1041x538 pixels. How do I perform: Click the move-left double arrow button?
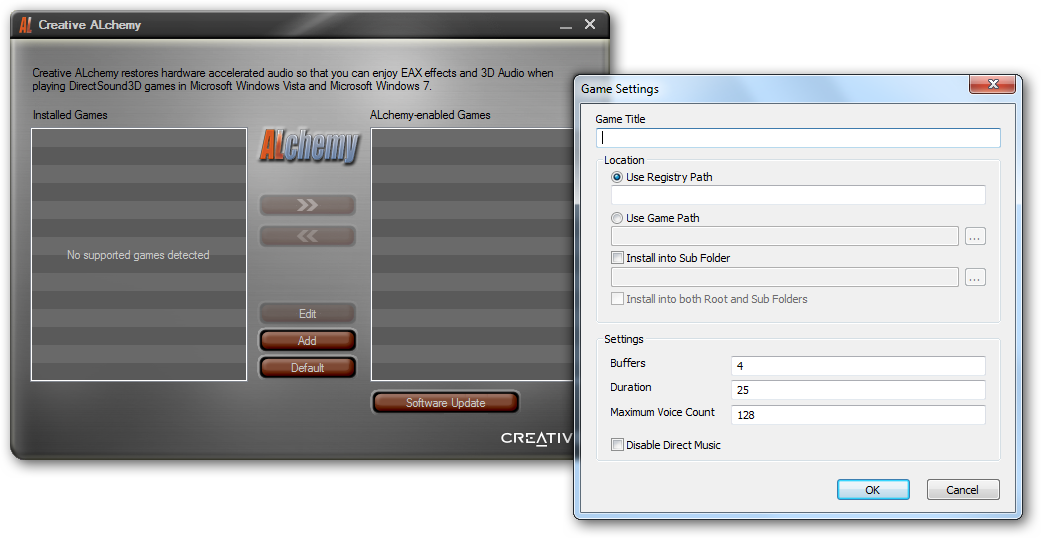click(307, 236)
